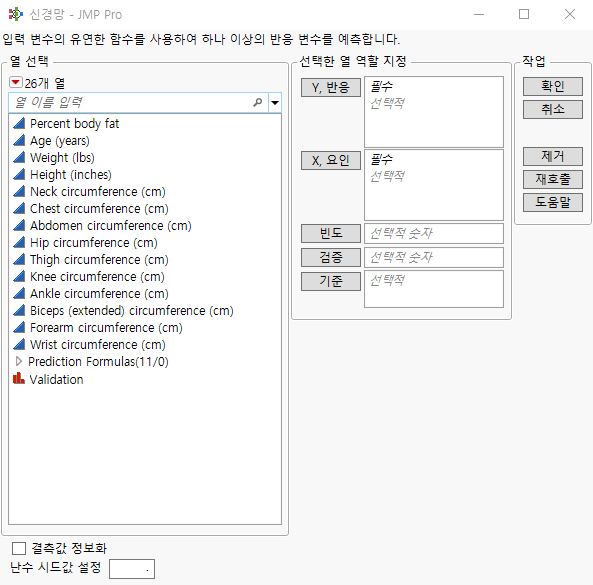Select the Forearm circumference (cm) column
The width and height of the screenshot is (593, 585).
106,328
